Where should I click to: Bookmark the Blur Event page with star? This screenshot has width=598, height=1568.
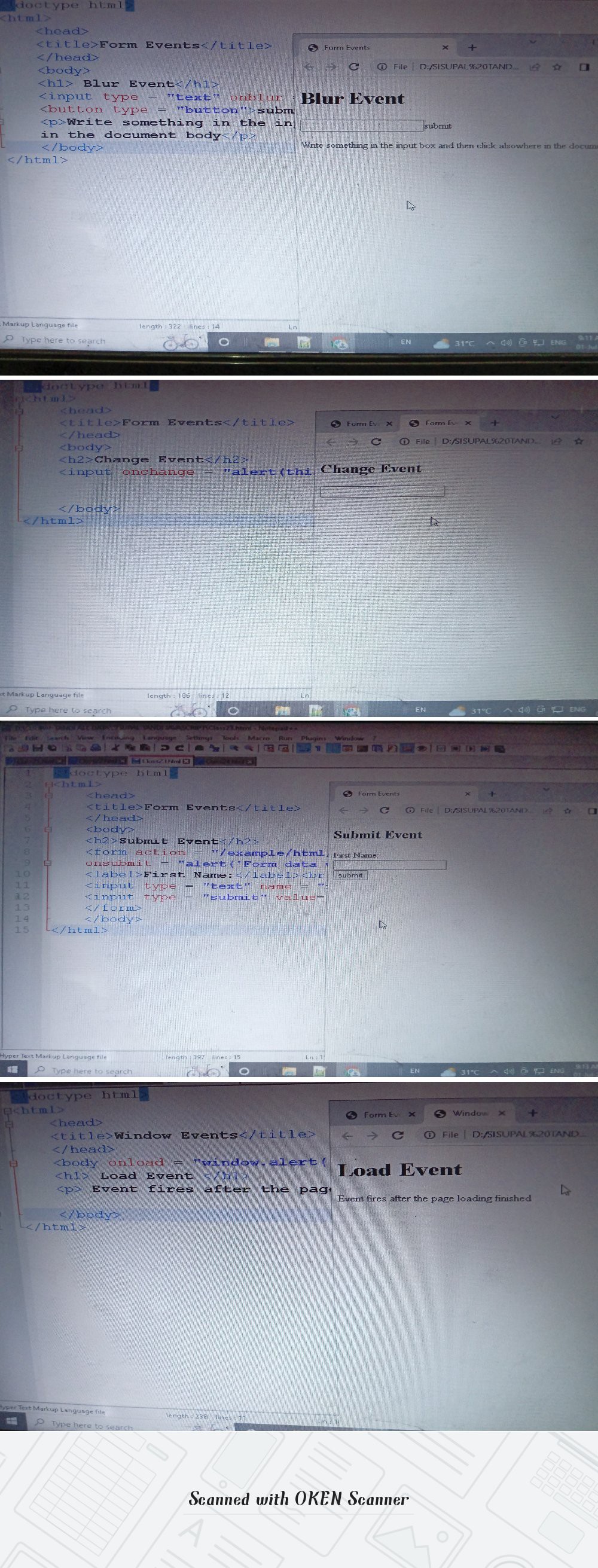[x=557, y=67]
